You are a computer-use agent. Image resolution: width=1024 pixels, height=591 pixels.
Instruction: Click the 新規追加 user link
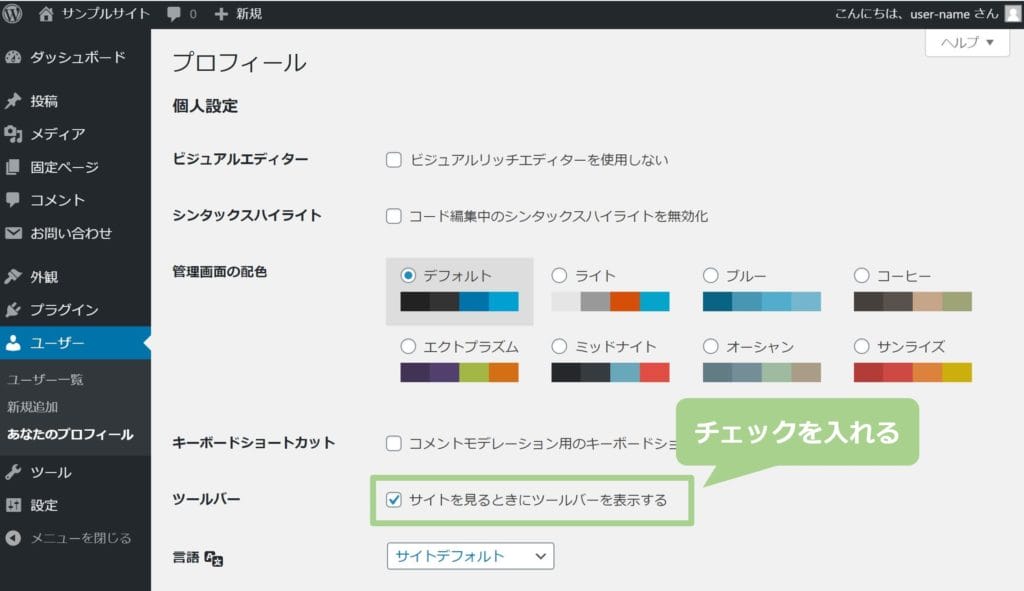click(x=33, y=407)
